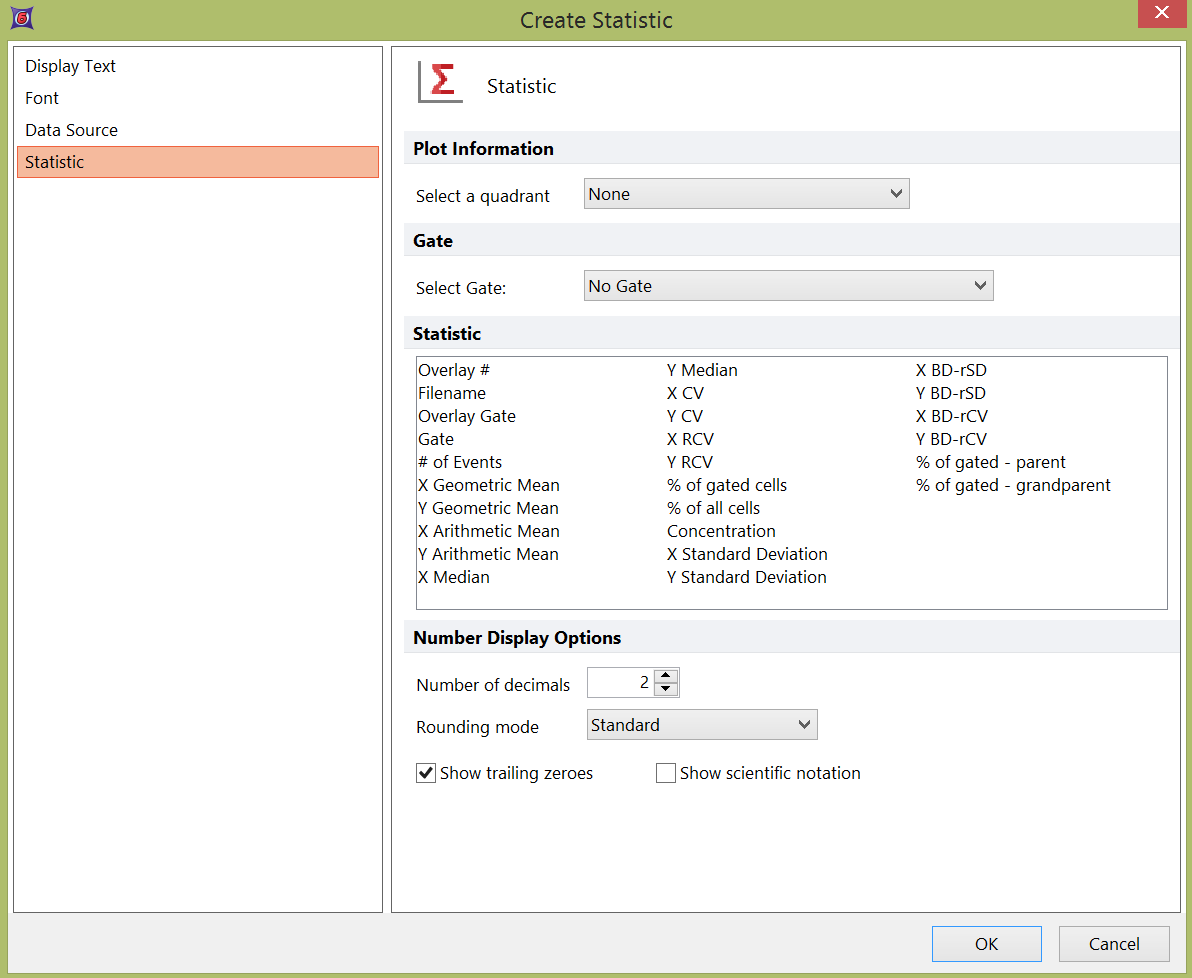Close the Create Statistic dialog
1192x978 pixels.
pyautogui.click(x=1161, y=14)
